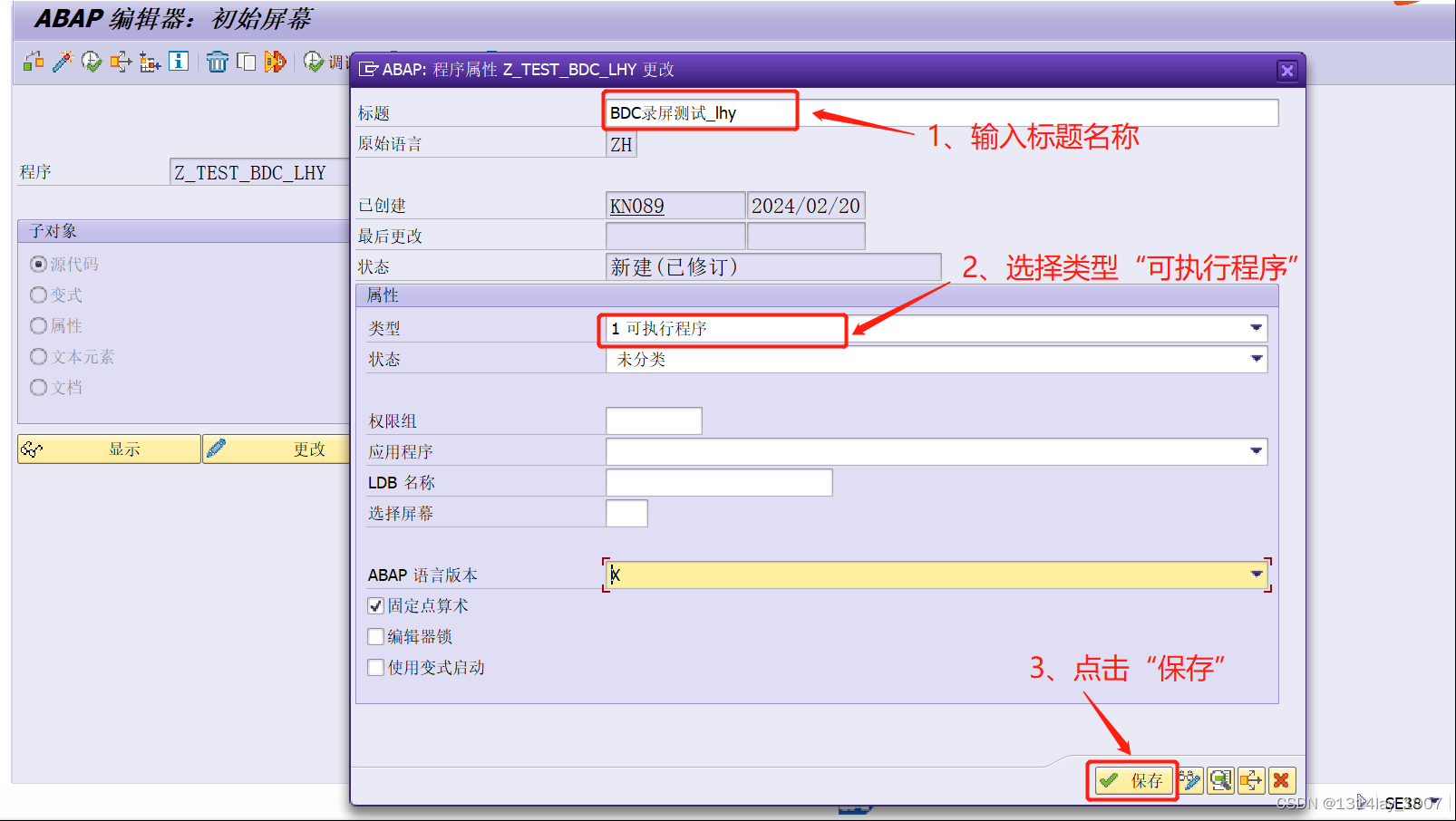The height and width of the screenshot is (821, 1456).
Task: Click the 更改 button
Action: pos(277,449)
